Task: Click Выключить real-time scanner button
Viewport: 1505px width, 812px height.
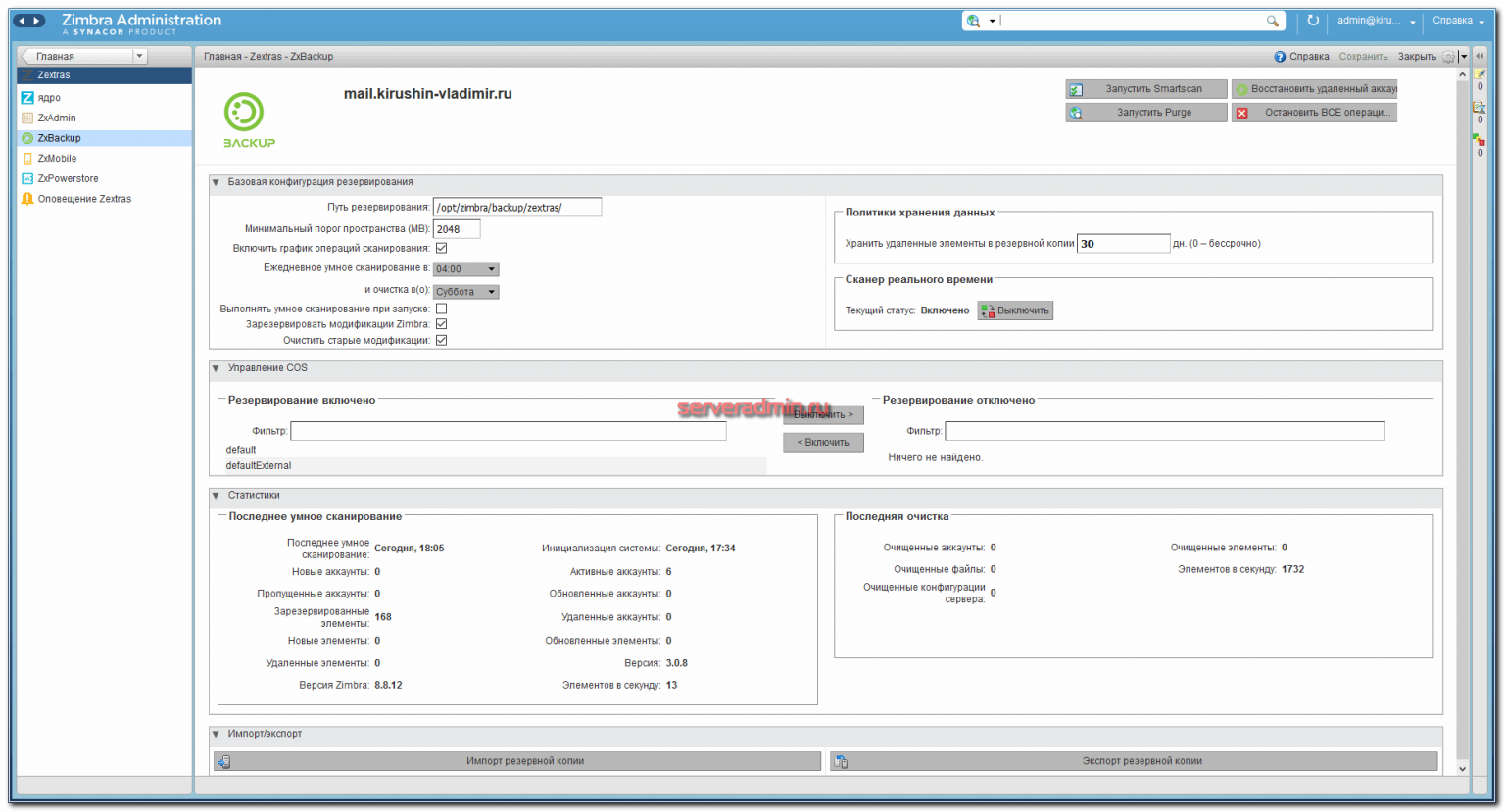Action: (1015, 310)
